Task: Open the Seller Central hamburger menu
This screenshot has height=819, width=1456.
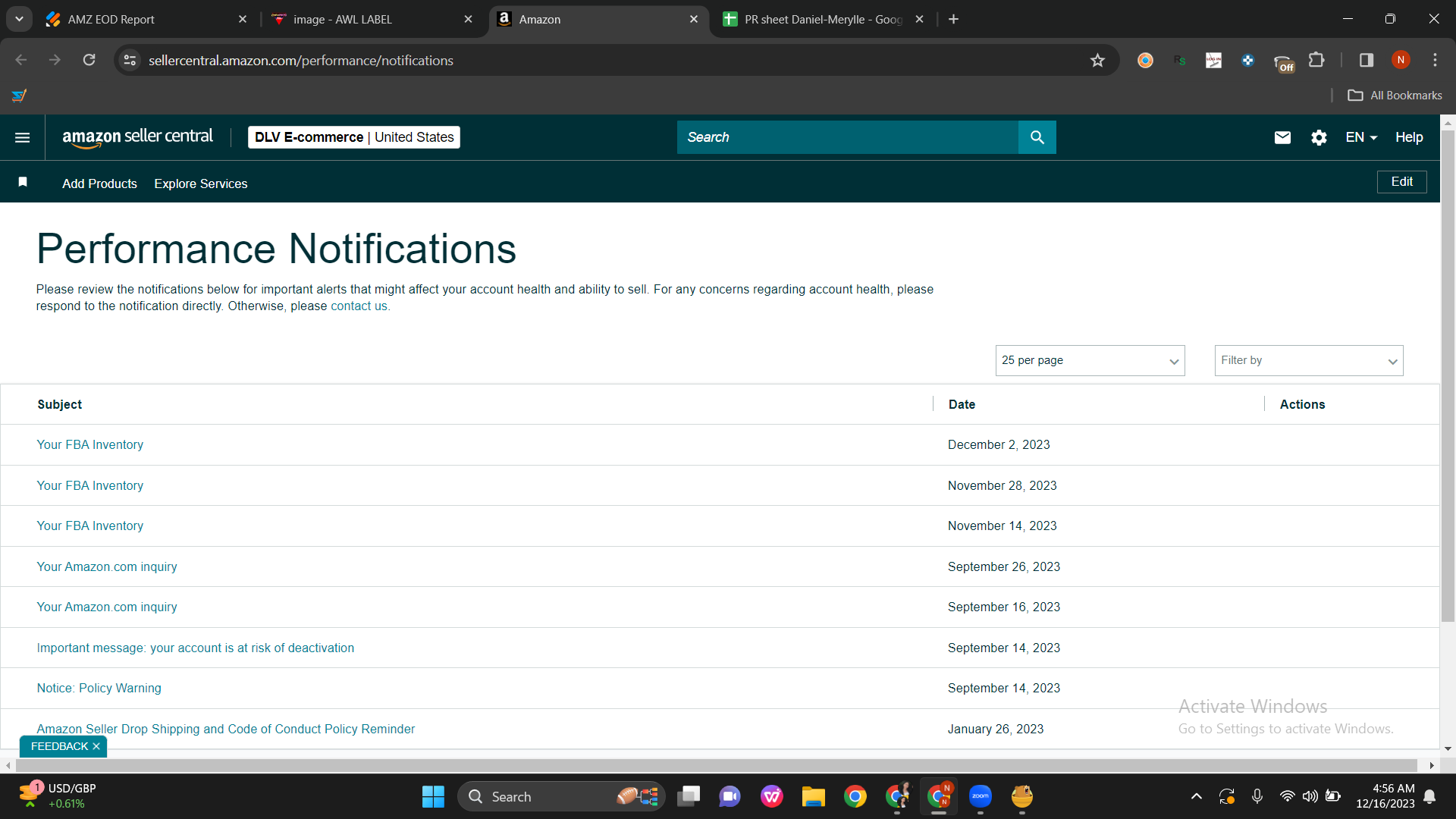Action: point(23,137)
